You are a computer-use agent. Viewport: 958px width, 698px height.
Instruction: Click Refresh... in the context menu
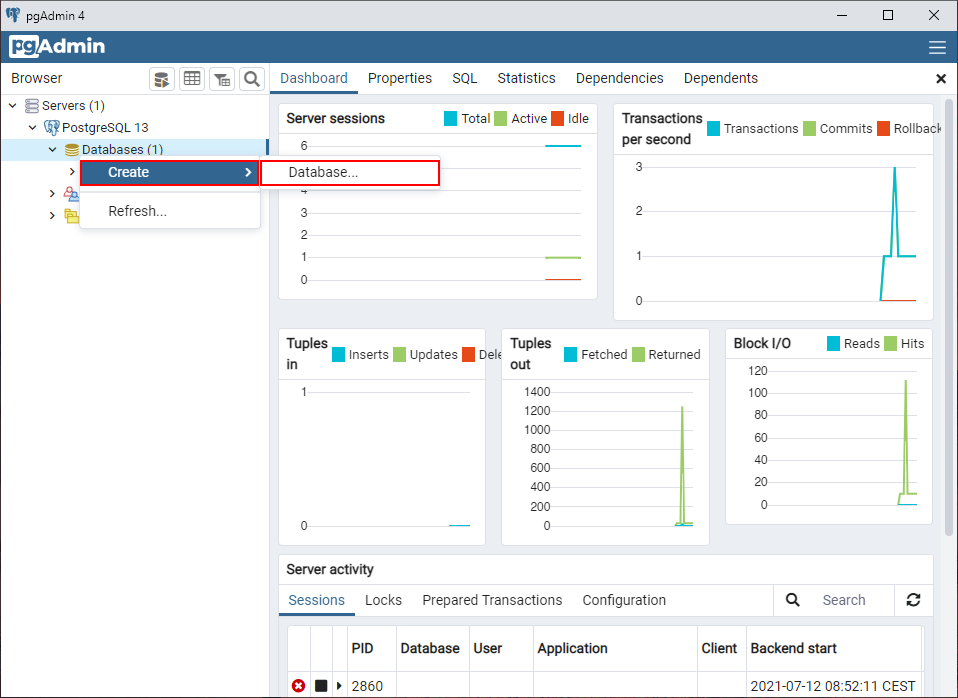(x=138, y=210)
